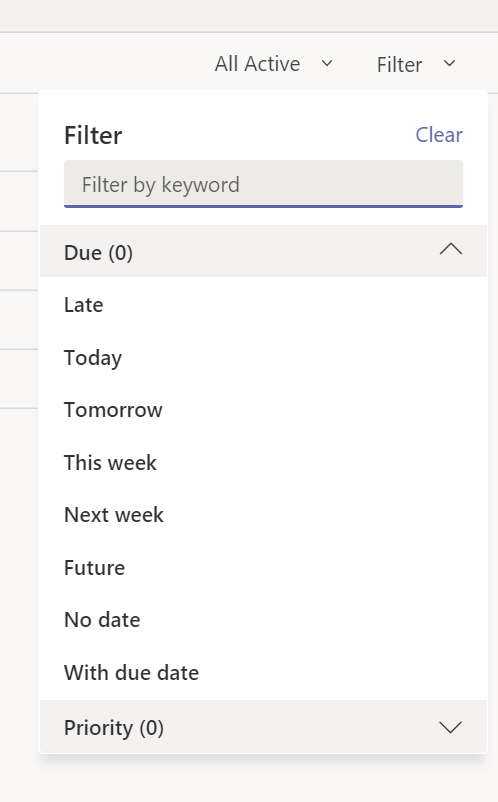Clear all applied filters

click(x=439, y=135)
